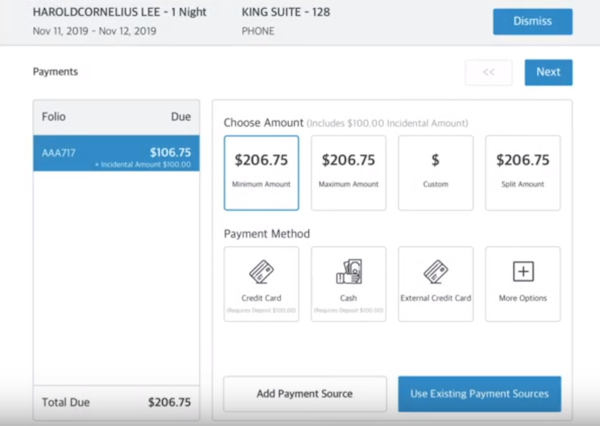
Task: Select folio AAA717 row
Action: (116, 153)
